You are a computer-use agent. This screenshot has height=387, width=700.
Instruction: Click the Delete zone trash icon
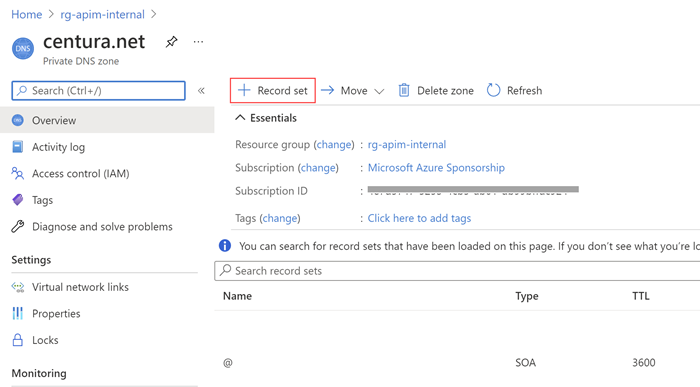[x=404, y=91]
